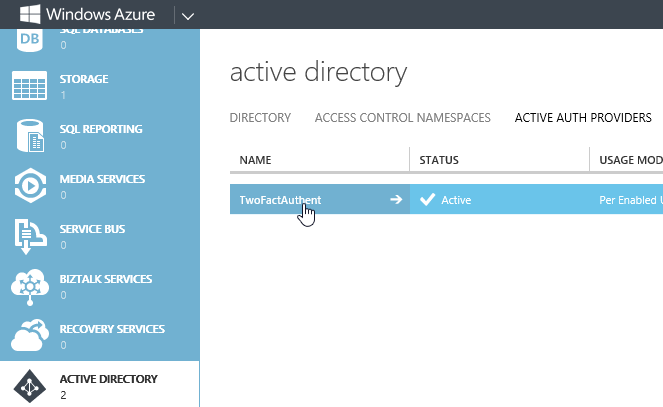Open the SQL Databases icon in sidebar

29,38
